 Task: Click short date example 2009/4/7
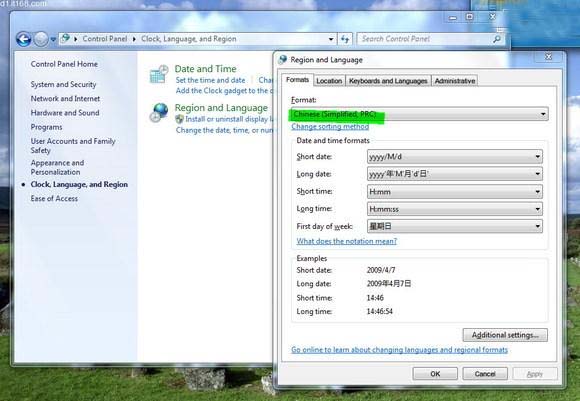point(381,270)
